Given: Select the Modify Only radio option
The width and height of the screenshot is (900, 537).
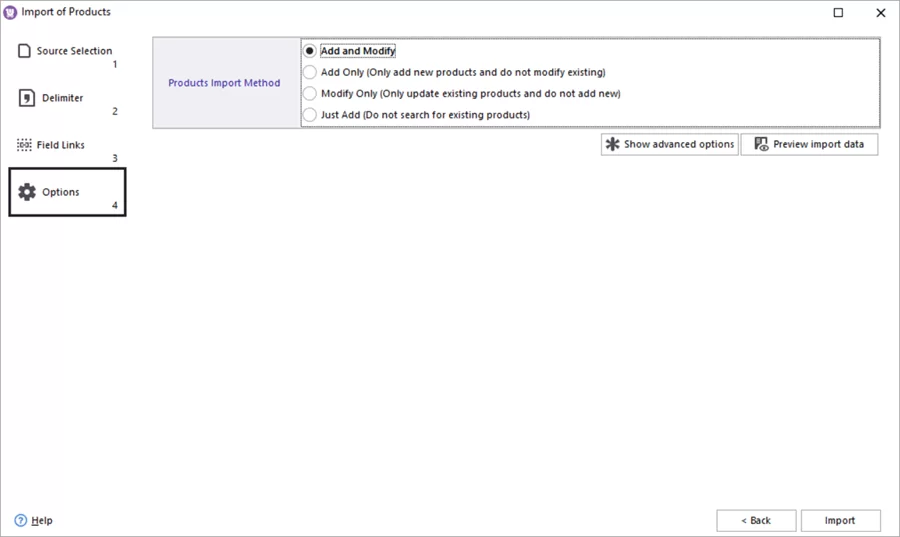Looking at the screenshot, I should [310, 93].
